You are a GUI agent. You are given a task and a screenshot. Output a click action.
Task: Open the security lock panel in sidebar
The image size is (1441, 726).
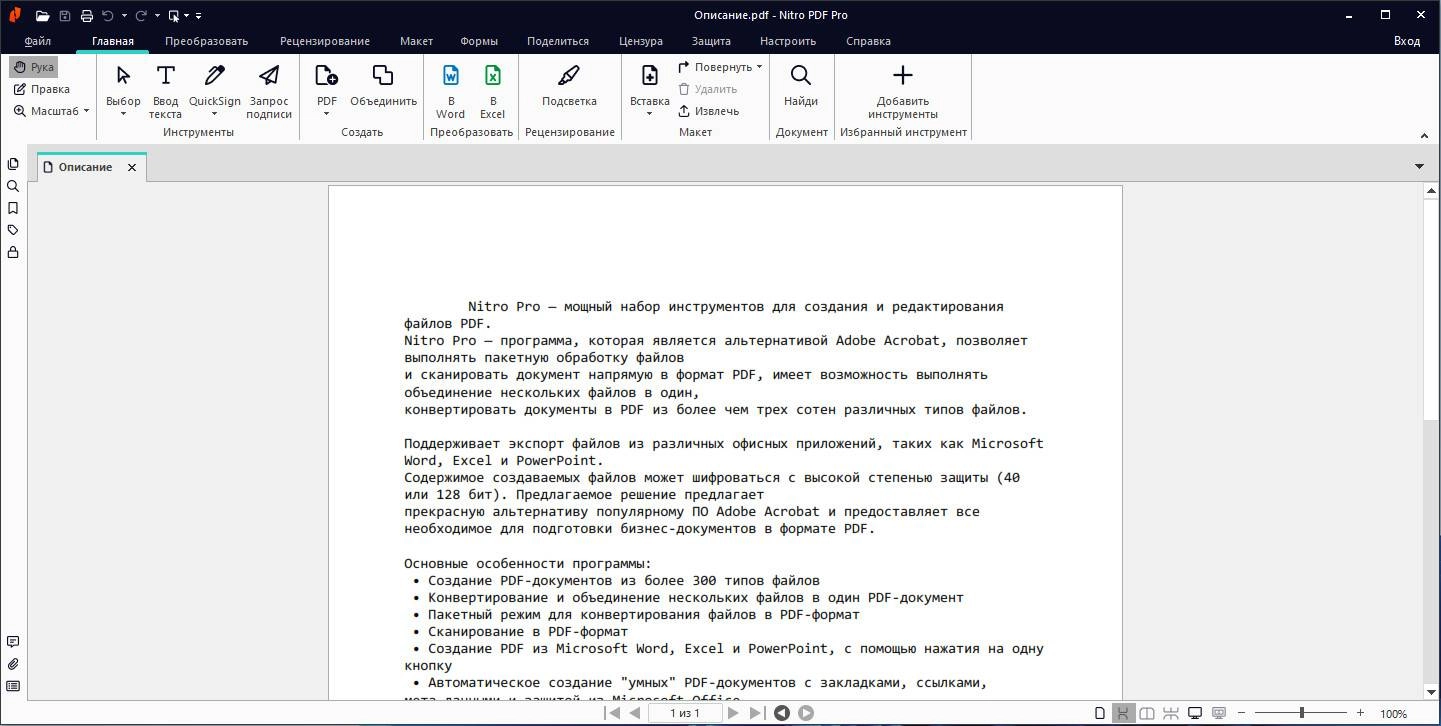13,252
